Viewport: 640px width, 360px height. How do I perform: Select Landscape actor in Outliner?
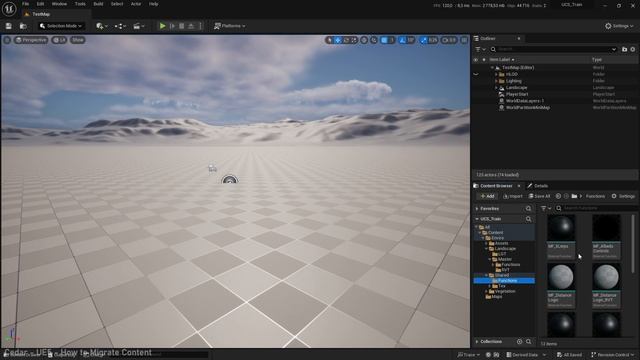click(x=516, y=88)
